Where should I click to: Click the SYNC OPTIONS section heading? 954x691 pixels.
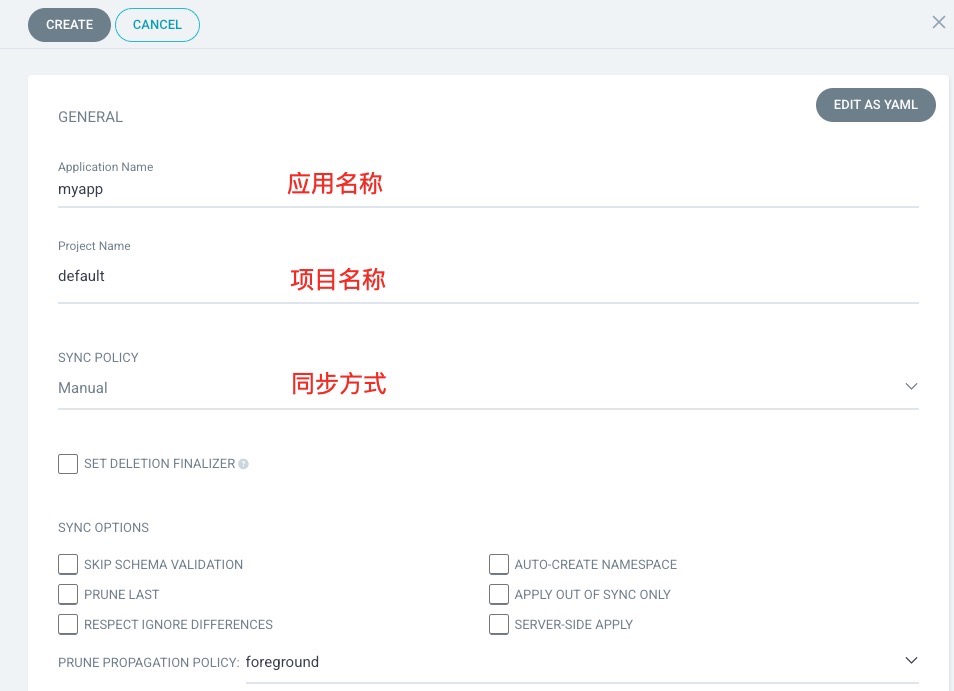(x=103, y=528)
